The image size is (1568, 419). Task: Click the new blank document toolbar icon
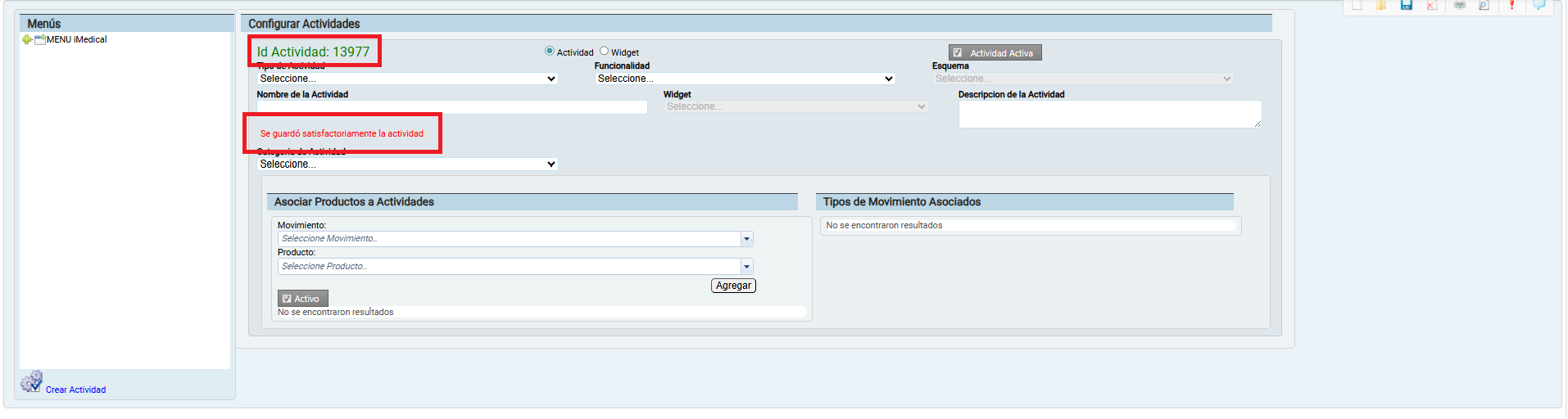(x=1357, y=5)
